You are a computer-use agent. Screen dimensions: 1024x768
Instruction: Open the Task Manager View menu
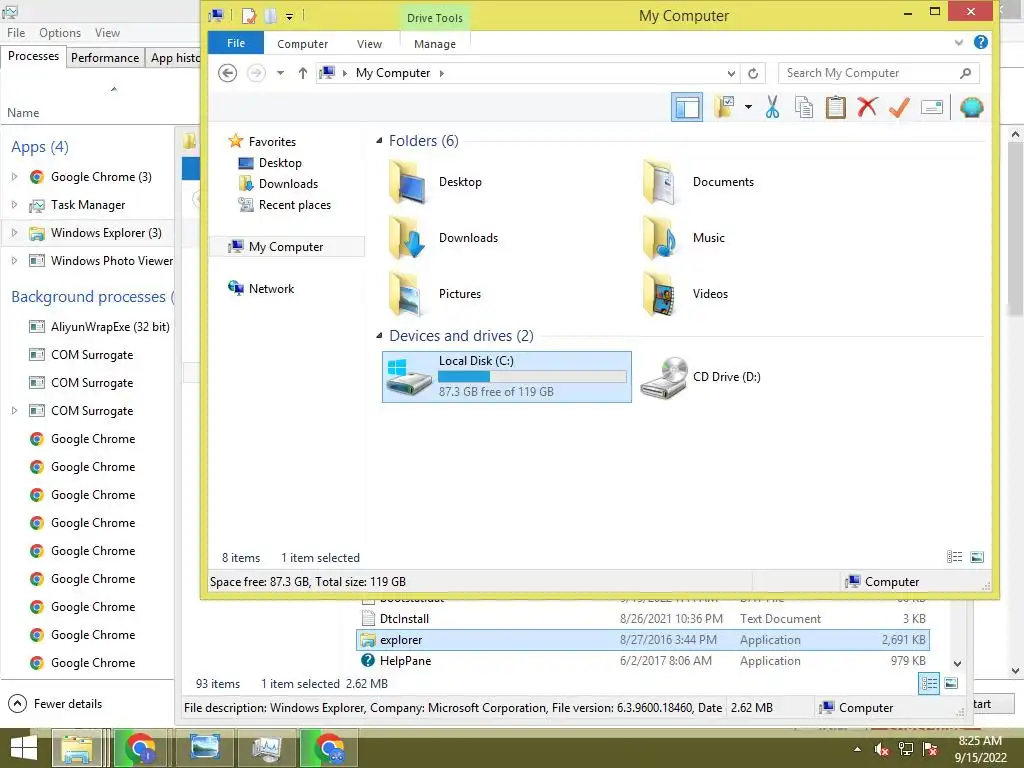107,33
